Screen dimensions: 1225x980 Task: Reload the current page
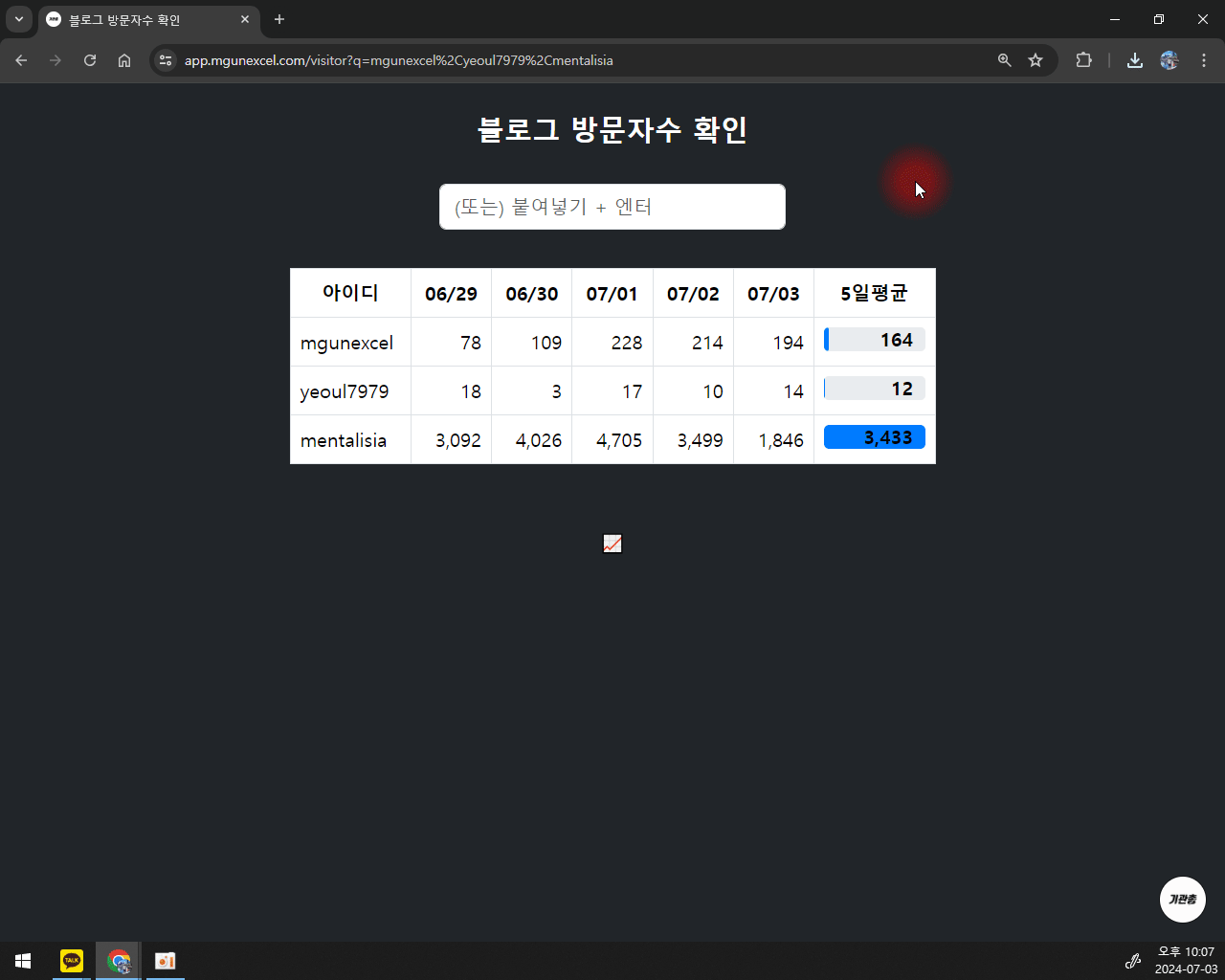click(x=90, y=60)
